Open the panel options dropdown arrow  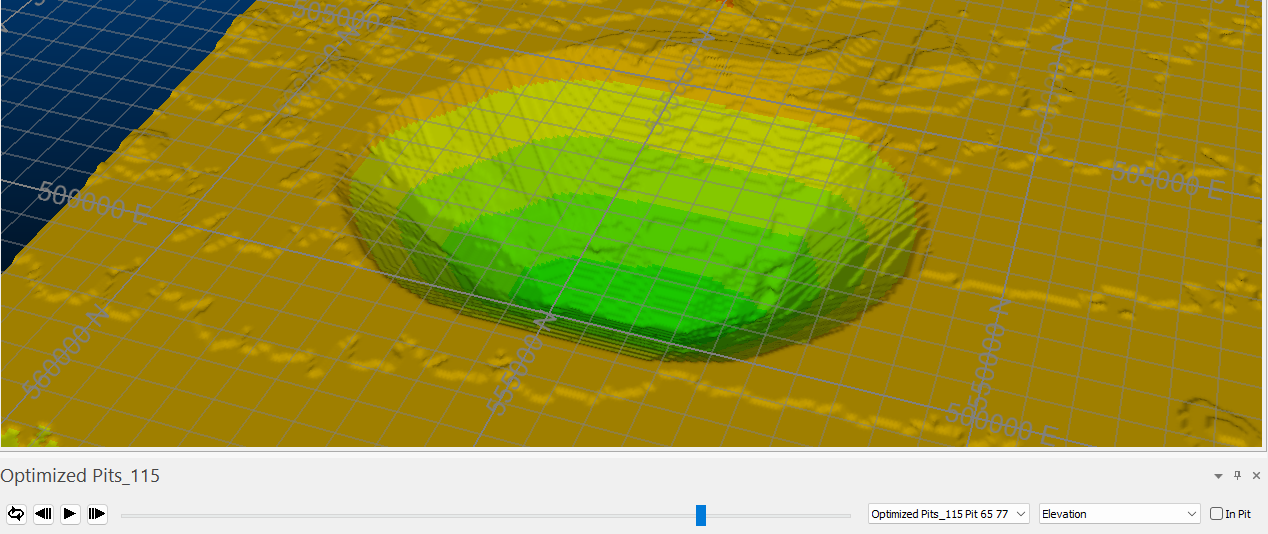pos(1218,476)
